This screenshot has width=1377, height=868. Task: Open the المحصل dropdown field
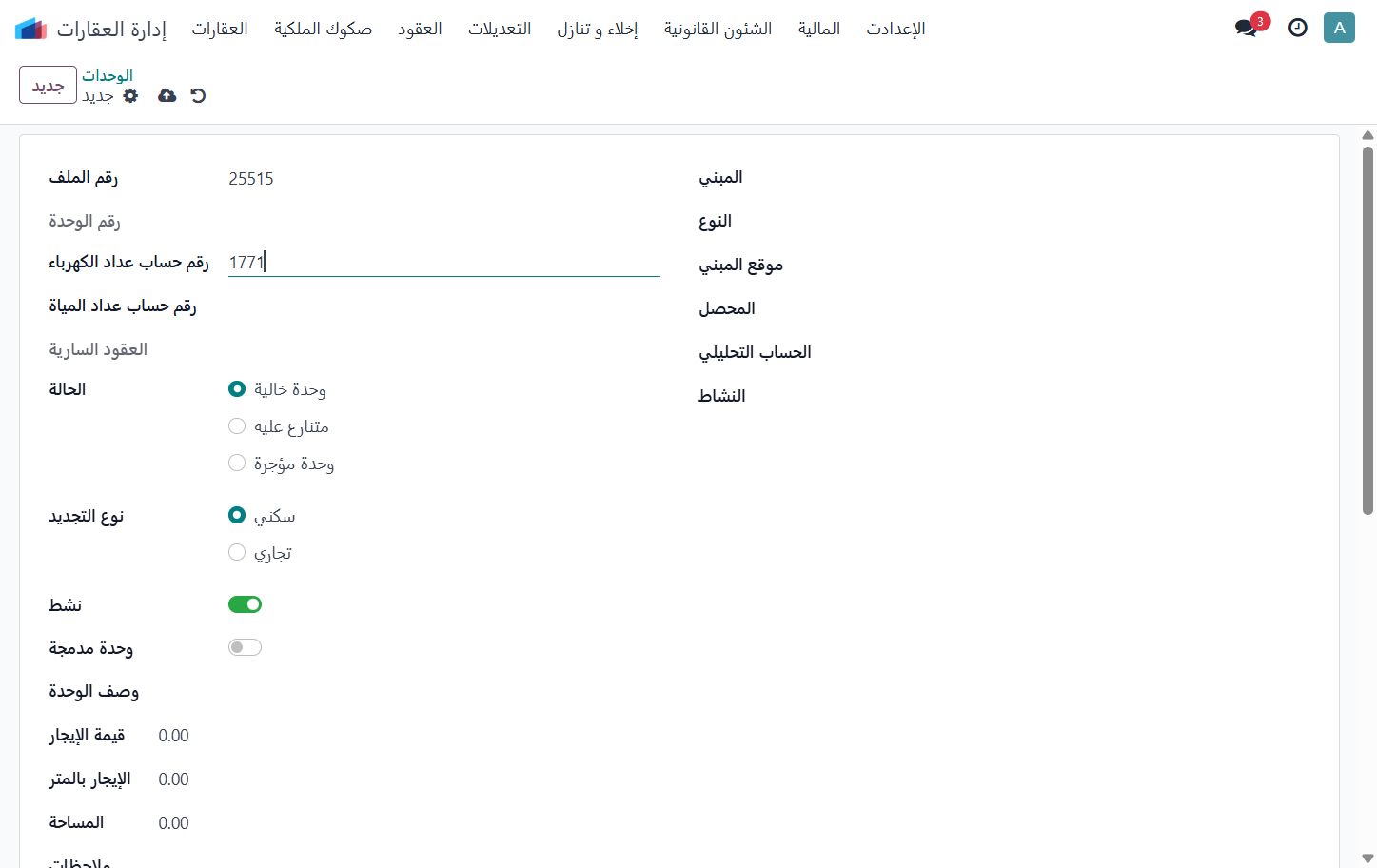pos(1094,309)
